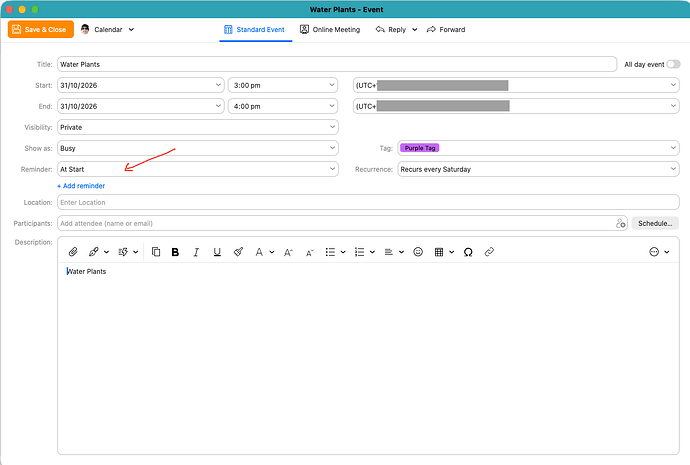Screen dimensions: 690x465
Task: Expand the numbered list options arrow
Action: [372, 252]
